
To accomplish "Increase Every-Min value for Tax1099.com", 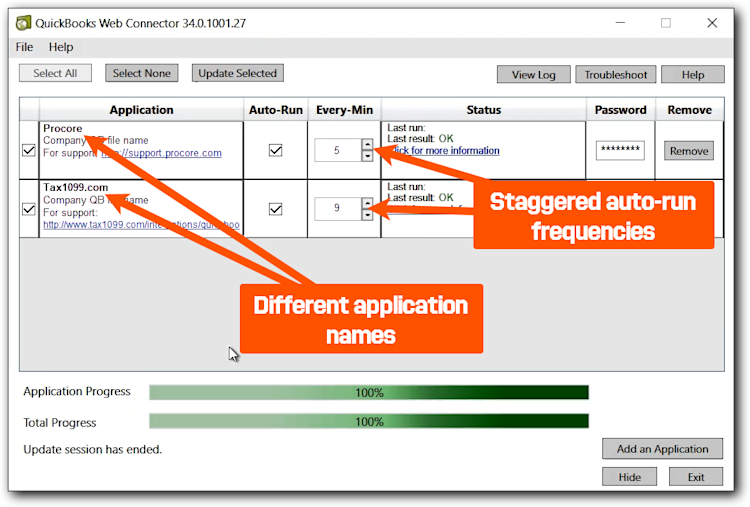I will (x=367, y=203).
